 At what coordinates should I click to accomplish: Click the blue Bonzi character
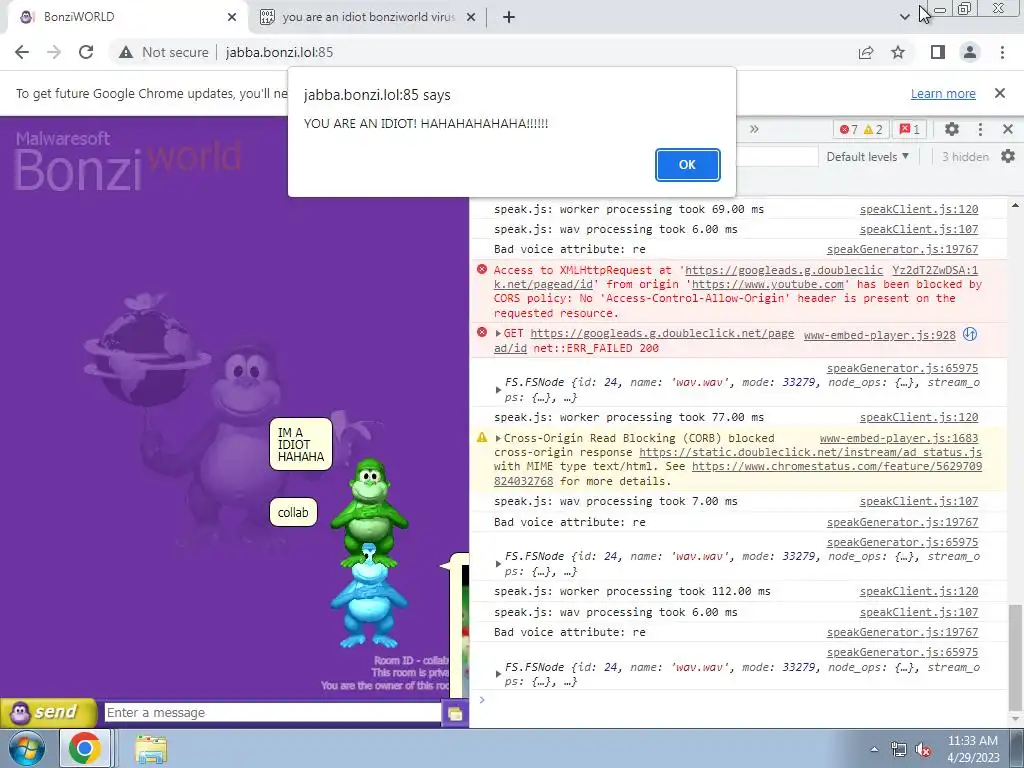click(369, 598)
